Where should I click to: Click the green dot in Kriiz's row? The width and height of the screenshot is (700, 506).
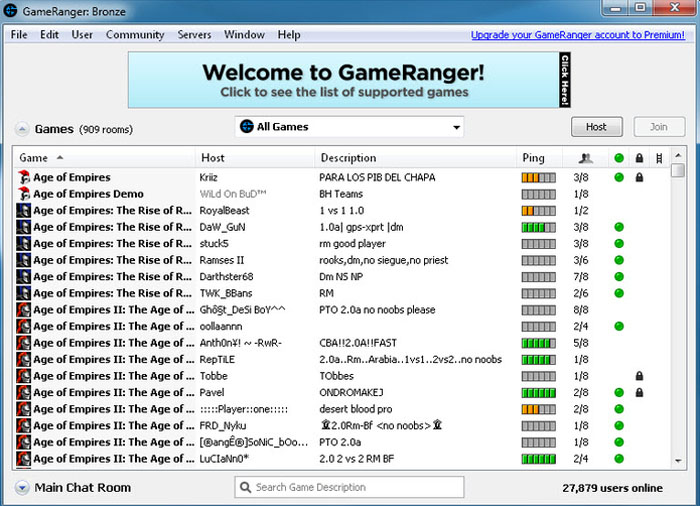pyautogui.click(x=619, y=177)
